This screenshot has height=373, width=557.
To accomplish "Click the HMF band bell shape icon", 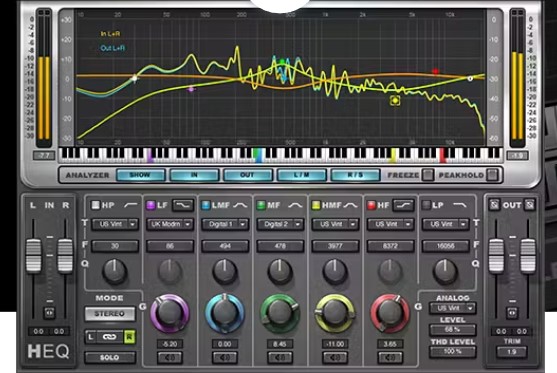I will (350, 205).
